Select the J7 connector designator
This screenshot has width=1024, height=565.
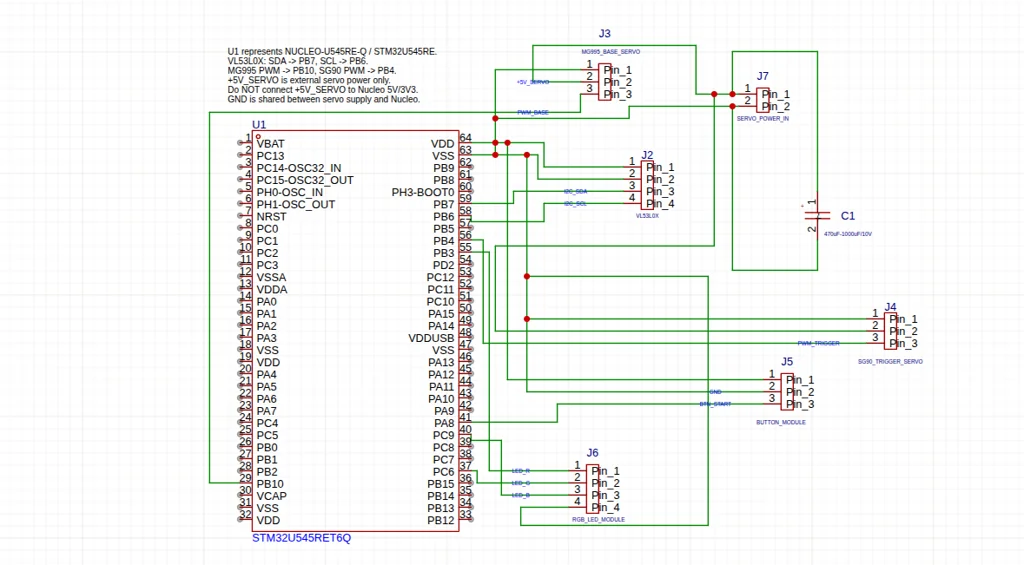coord(763,76)
